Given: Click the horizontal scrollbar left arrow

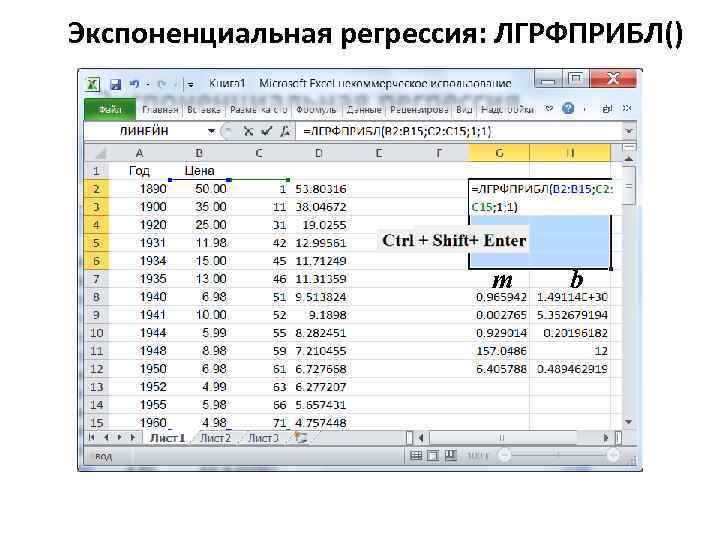Looking at the screenshot, I should (x=421, y=438).
